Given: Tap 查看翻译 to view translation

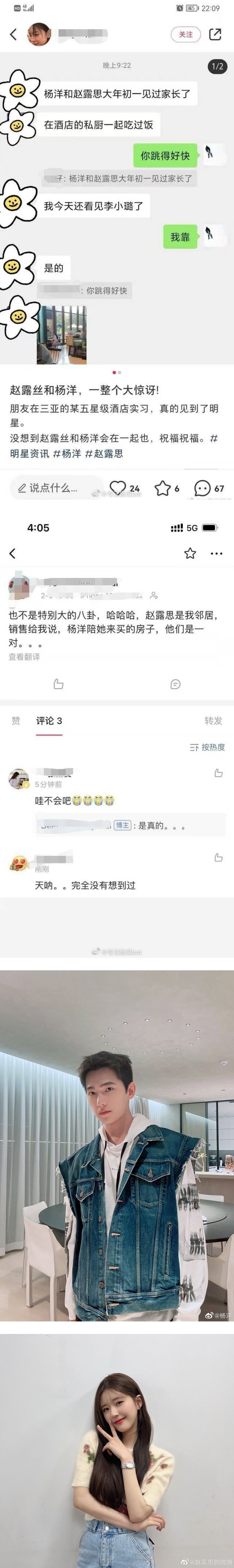Looking at the screenshot, I should (24, 657).
